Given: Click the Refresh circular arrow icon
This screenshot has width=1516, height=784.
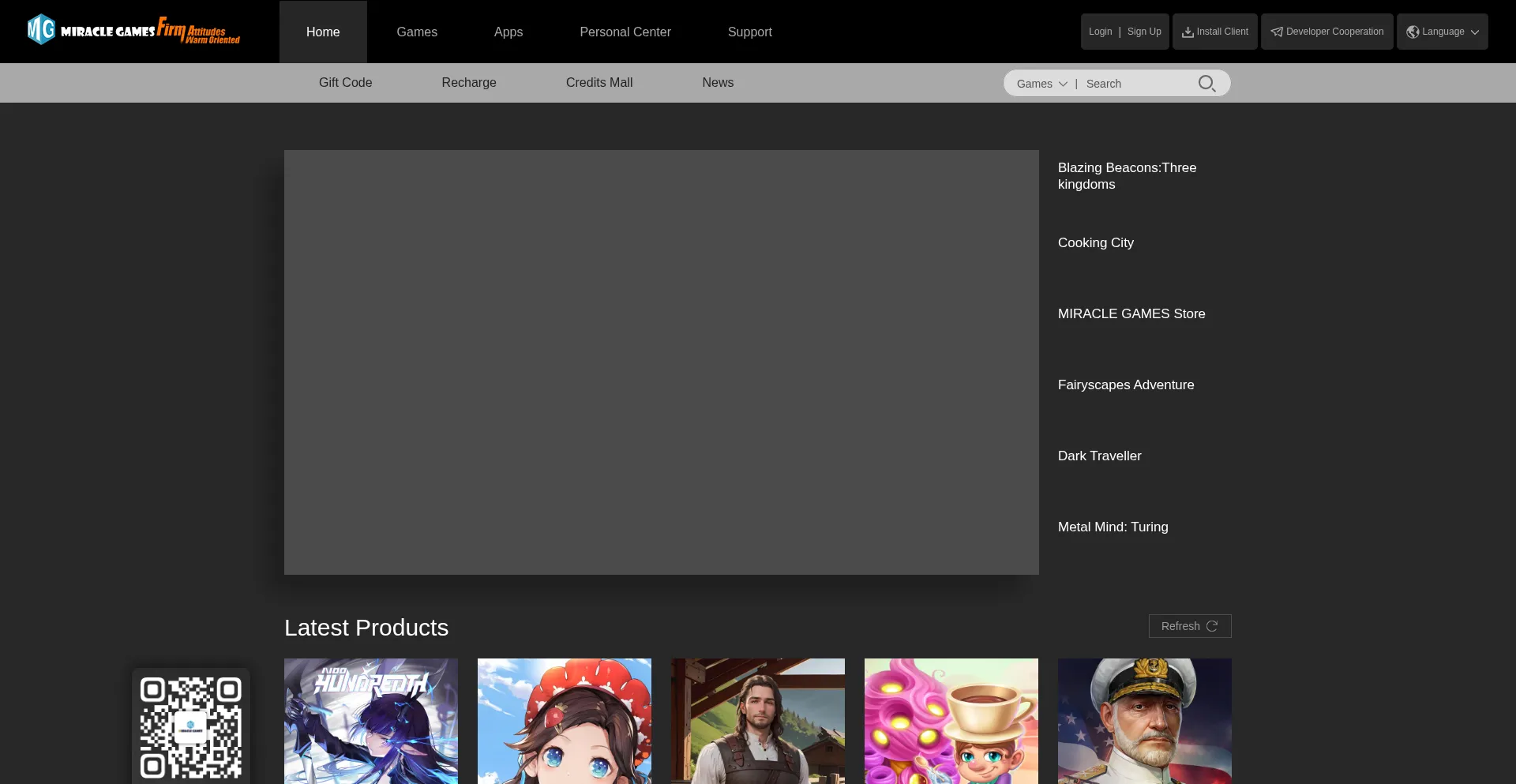Looking at the screenshot, I should [x=1212, y=626].
